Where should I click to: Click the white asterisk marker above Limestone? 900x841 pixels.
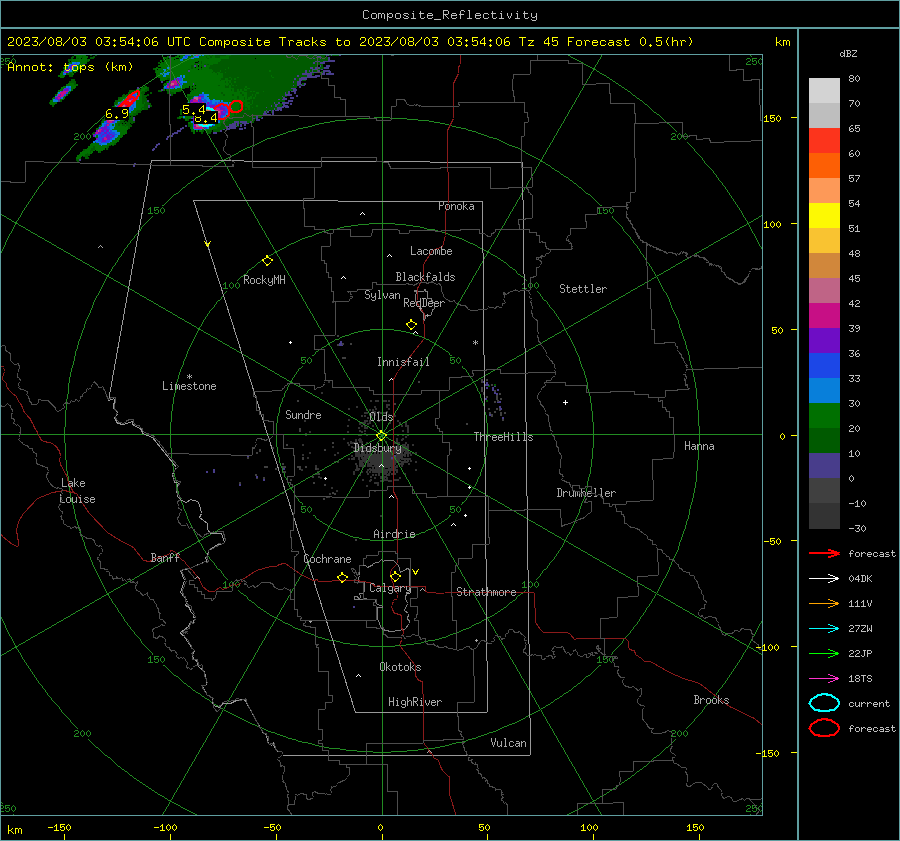click(189, 377)
